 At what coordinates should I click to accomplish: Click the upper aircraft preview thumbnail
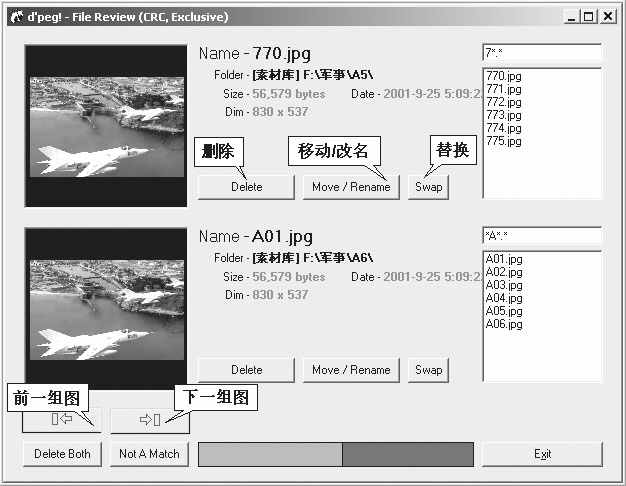point(106,125)
